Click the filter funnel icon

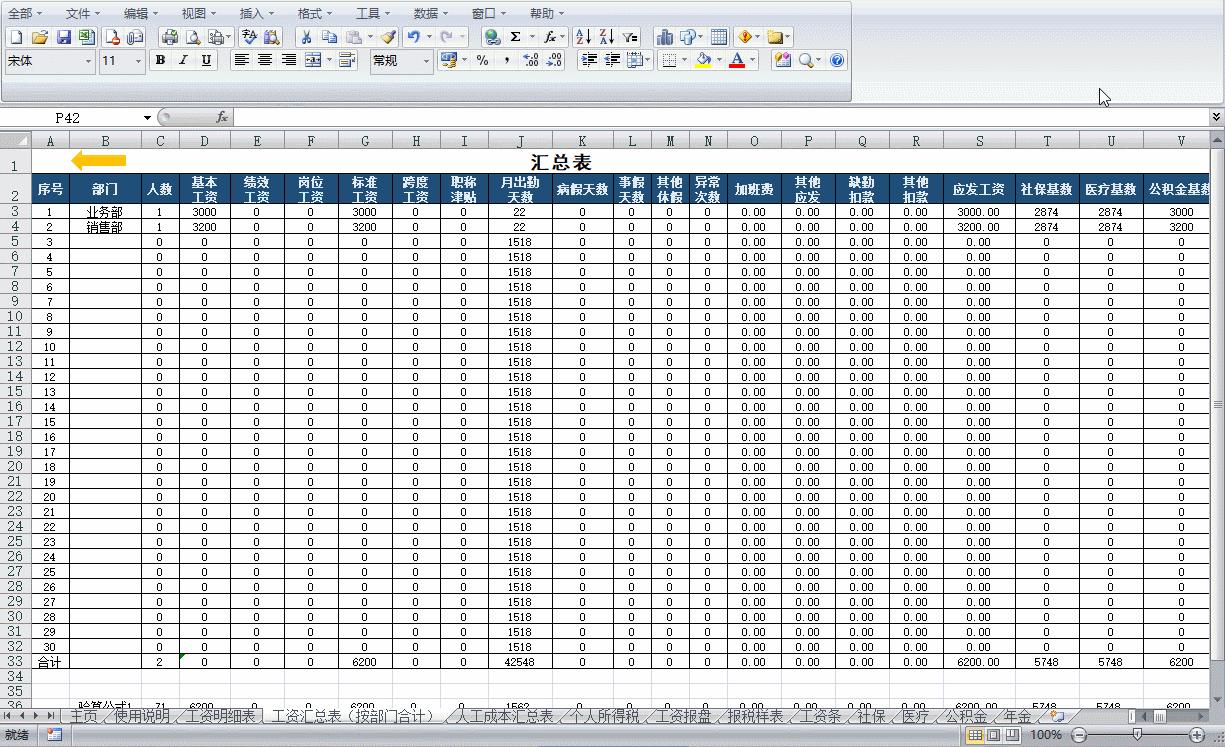coord(630,37)
